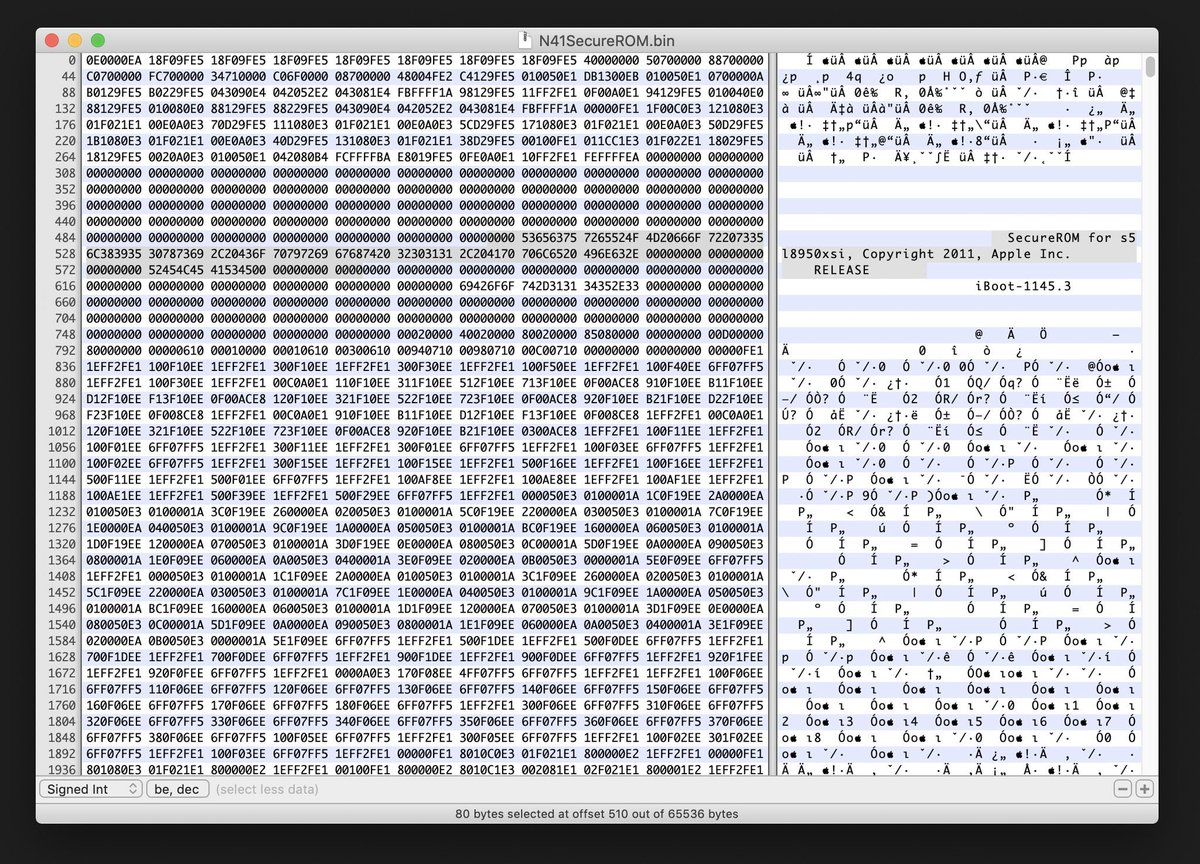Minimize the window with yellow button
1200x864 pixels.
pyautogui.click(x=76, y=40)
